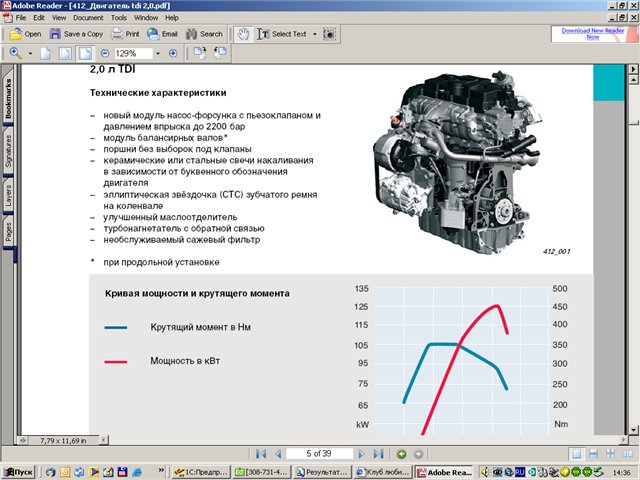The width and height of the screenshot is (640, 480).
Task: Click green Previous View arrow
Action: [402, 454]
